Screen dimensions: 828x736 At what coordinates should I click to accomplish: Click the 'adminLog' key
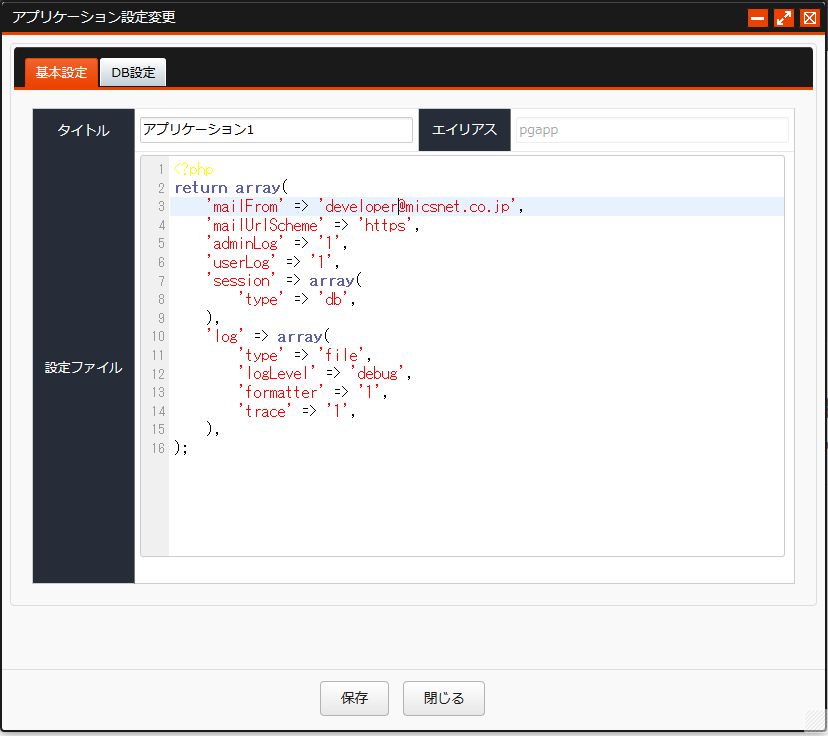click(x=245, y=244)
